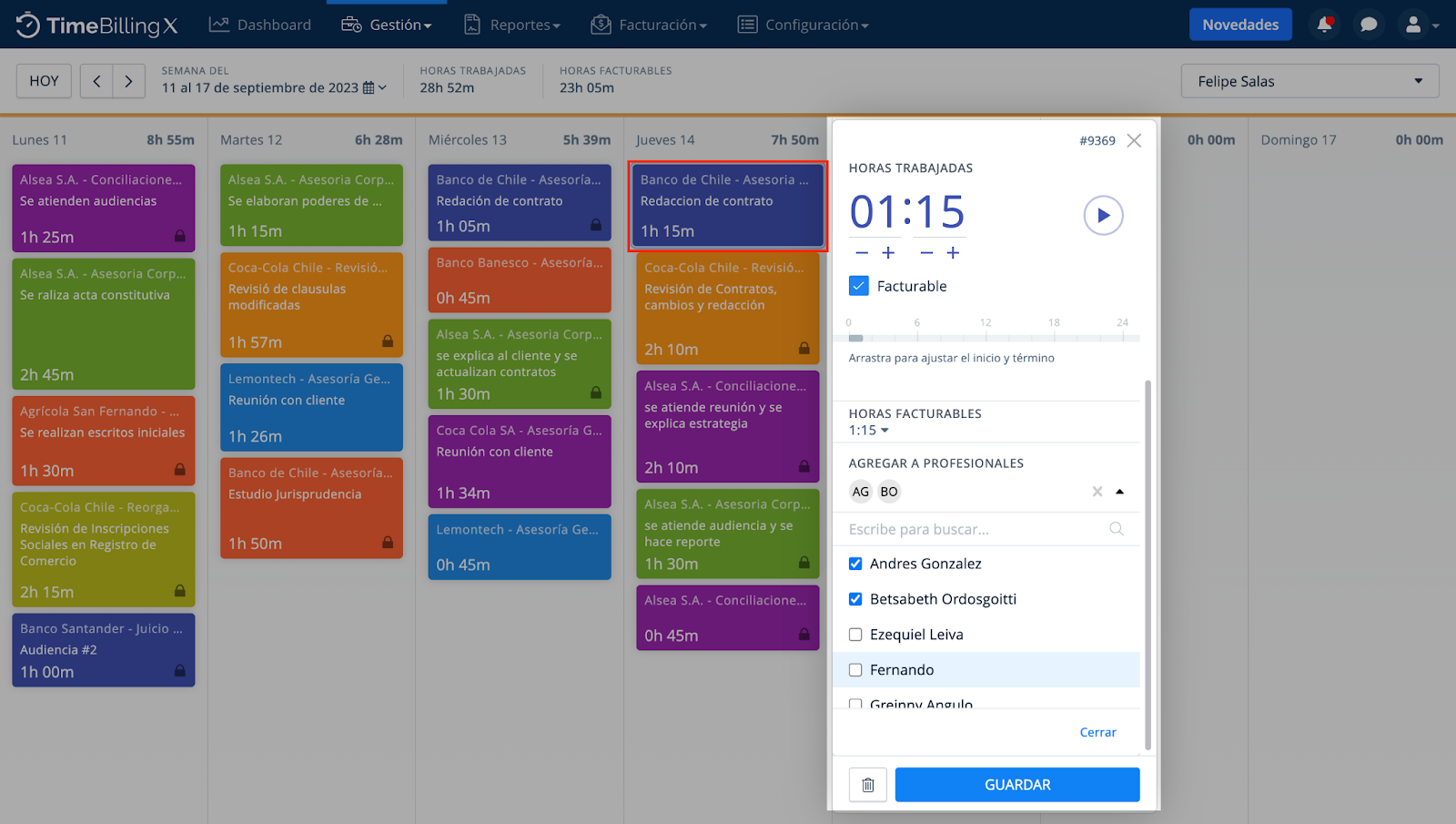The width and height of the screenshot is (1456, 824).
Task: Save the entry with GUARDAR
Action: point(1017,785)
